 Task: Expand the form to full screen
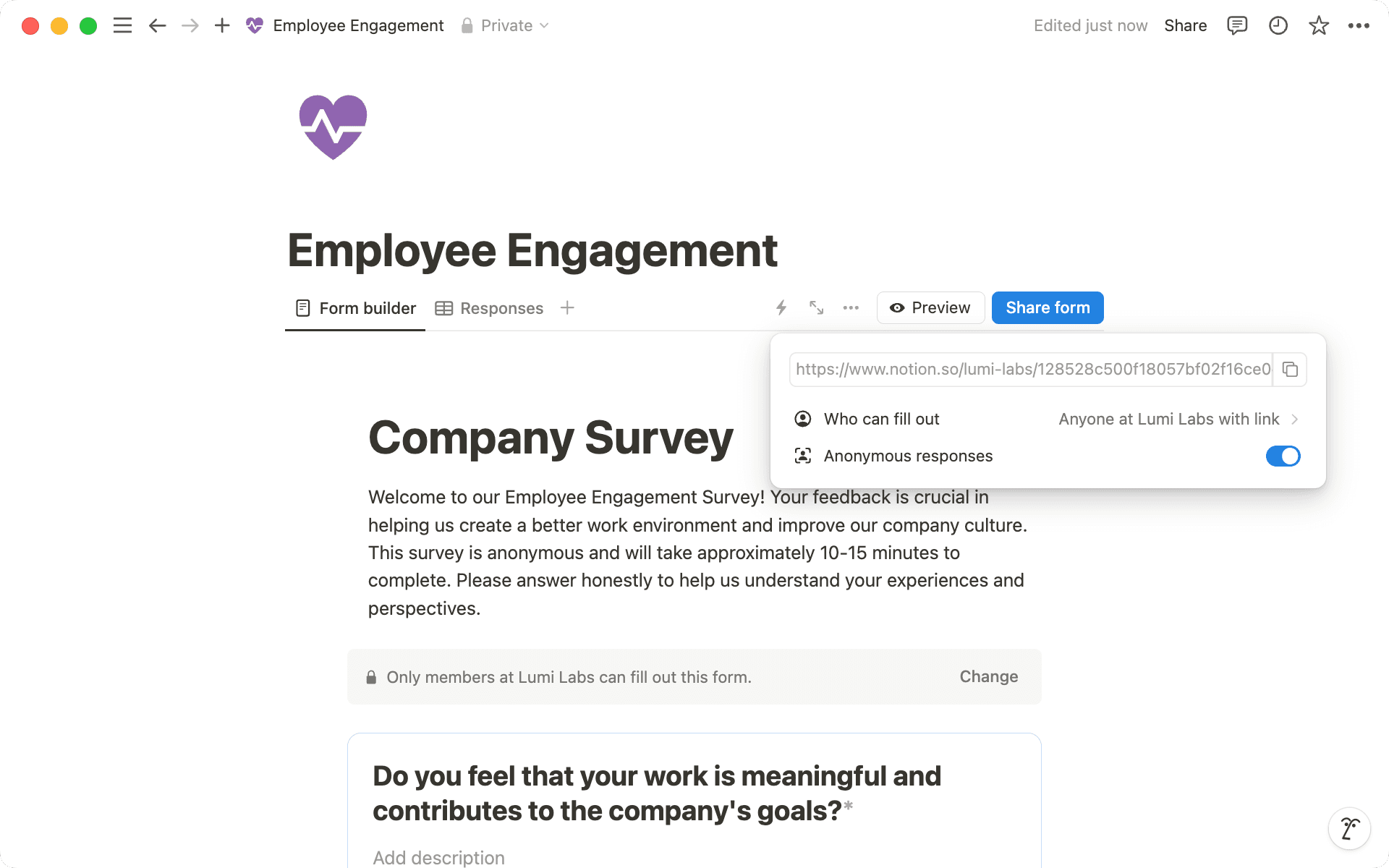pyautogui.click(x=816, y=307)
